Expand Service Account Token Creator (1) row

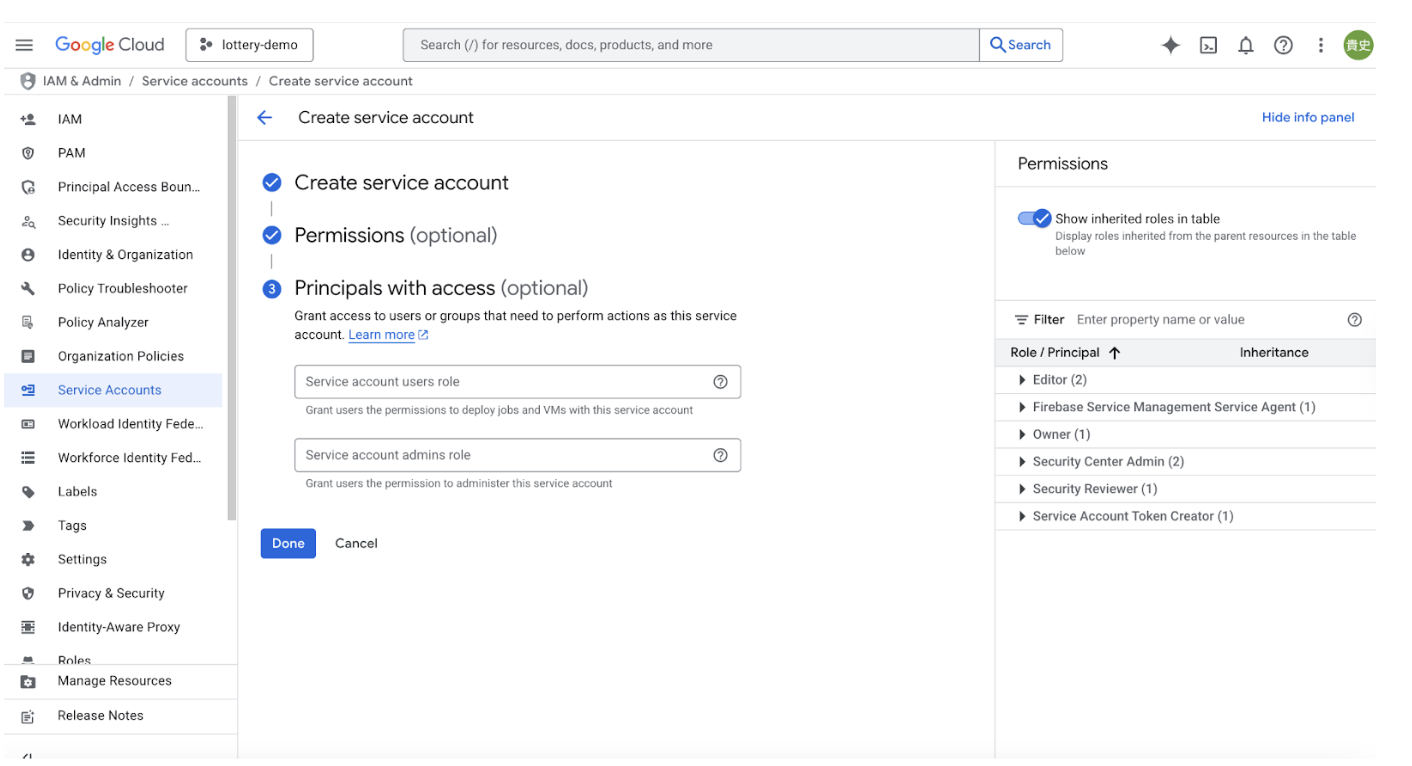point(1022,516)
